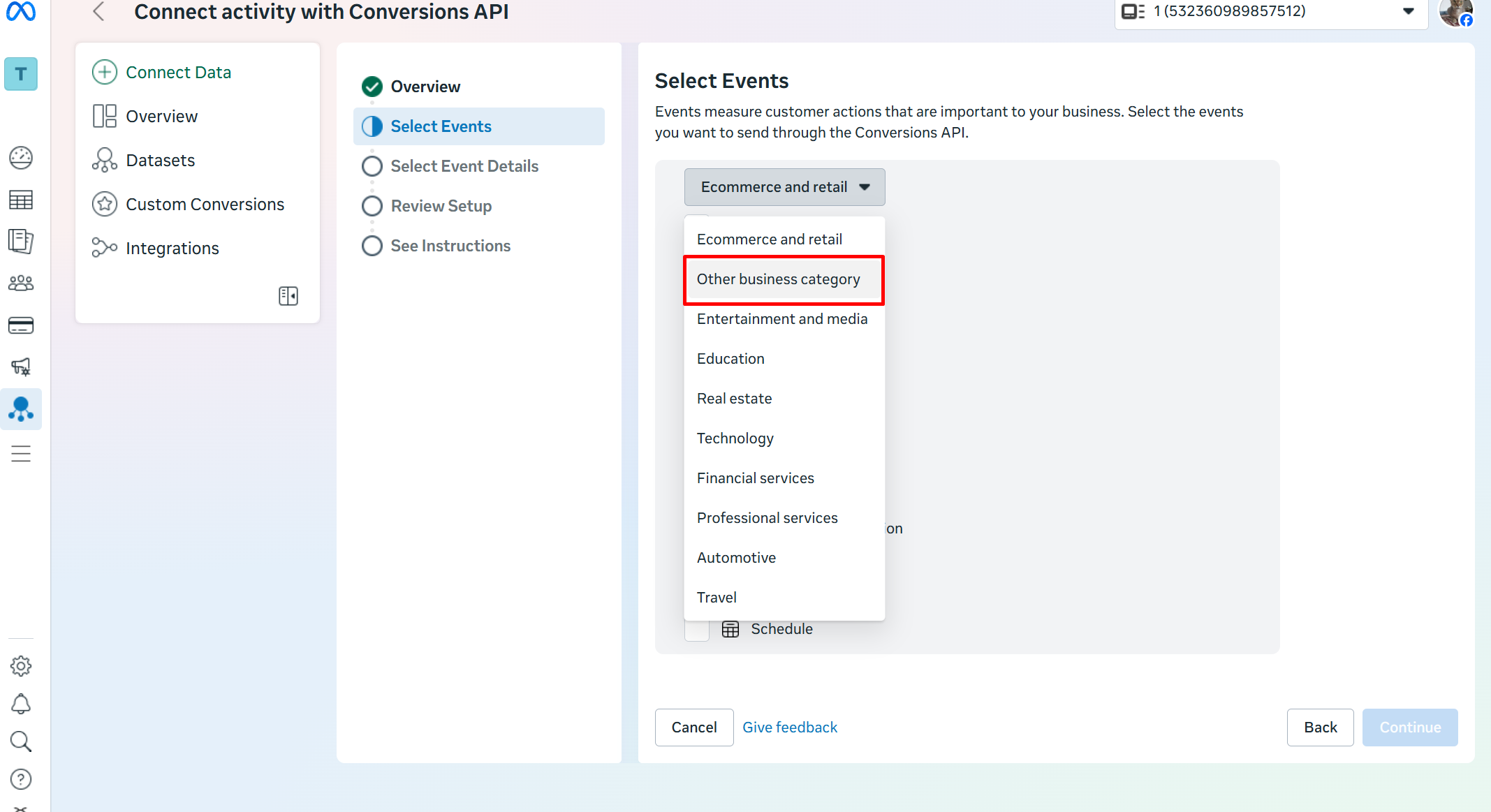The height and width of the screenshot is (812, 1491).
Task: Open Custom Conversions in side menu
Action: click(x=205, y=205)
